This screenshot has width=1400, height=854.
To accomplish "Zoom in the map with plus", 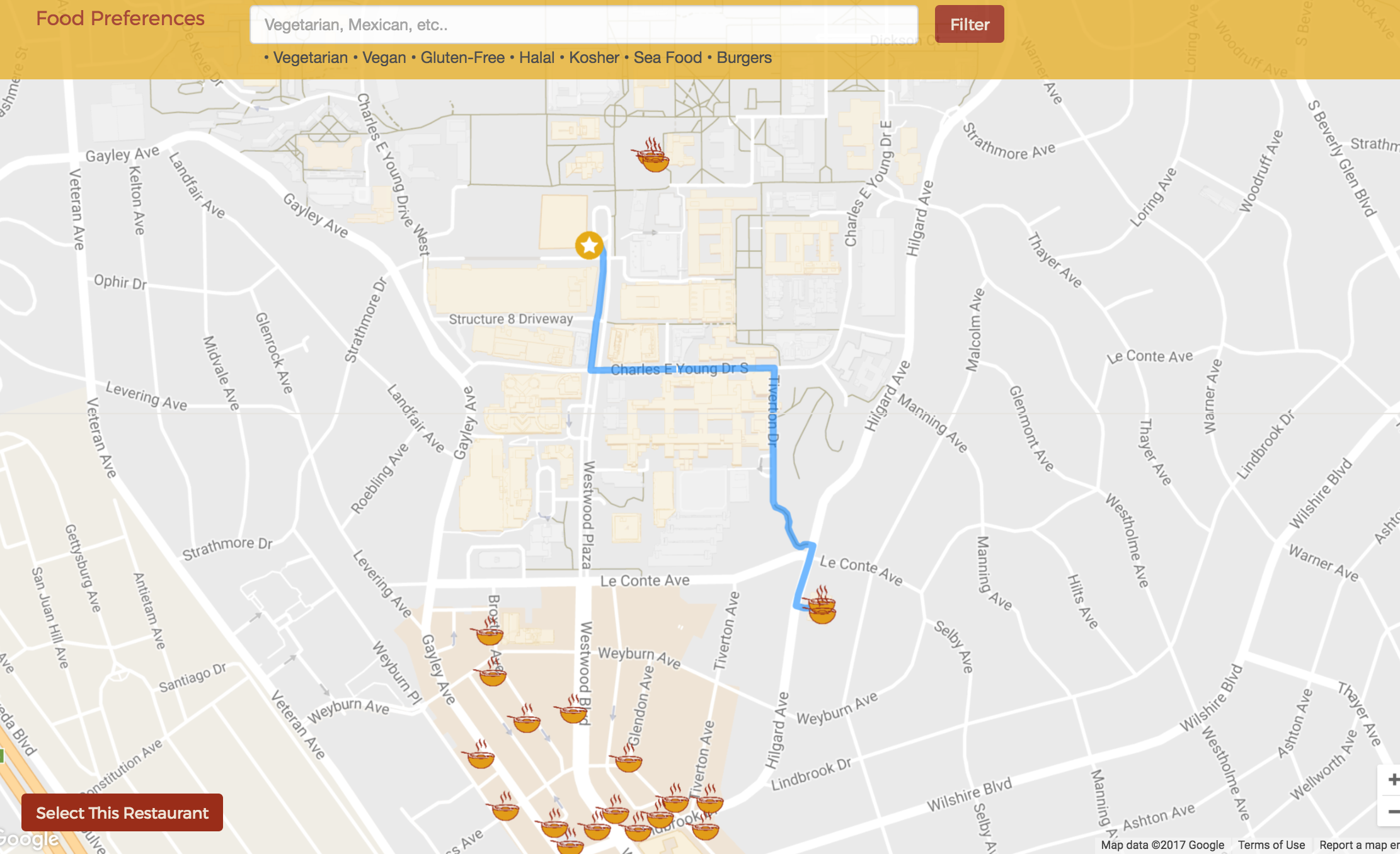I will point(1392,780).
